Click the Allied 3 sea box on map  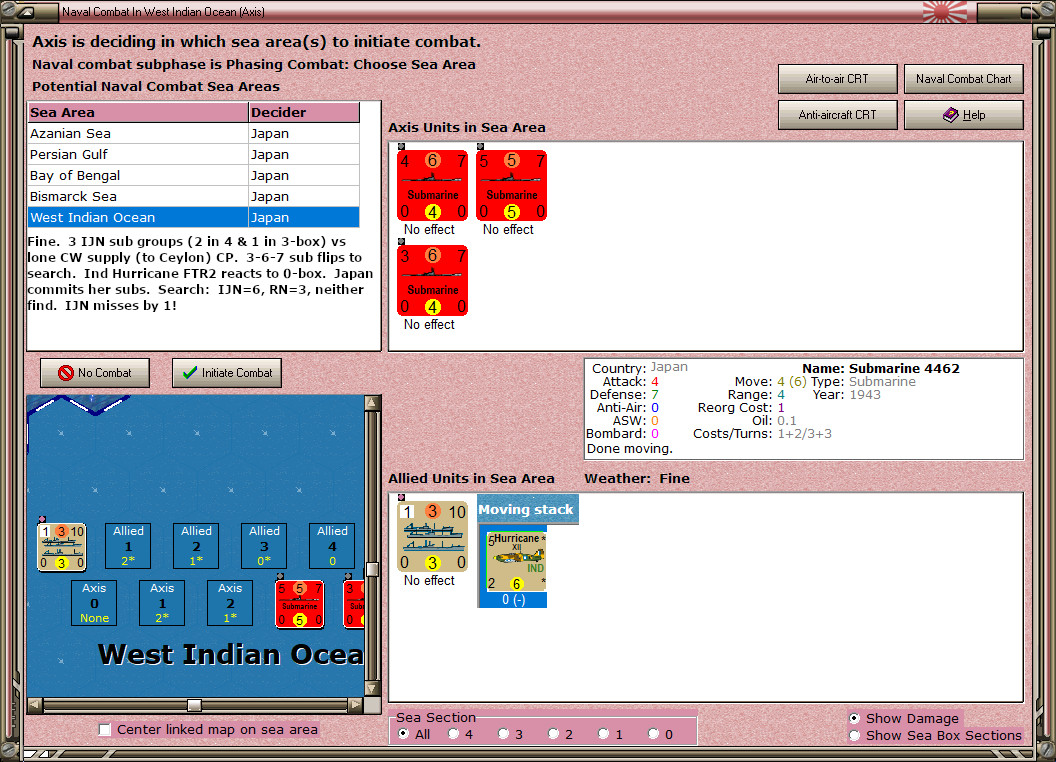click(264, 546)
